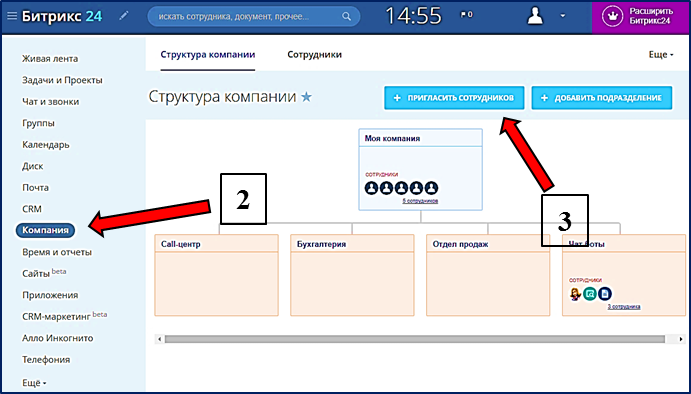Click the crown icon in upgrade banner

click(612, 17)
